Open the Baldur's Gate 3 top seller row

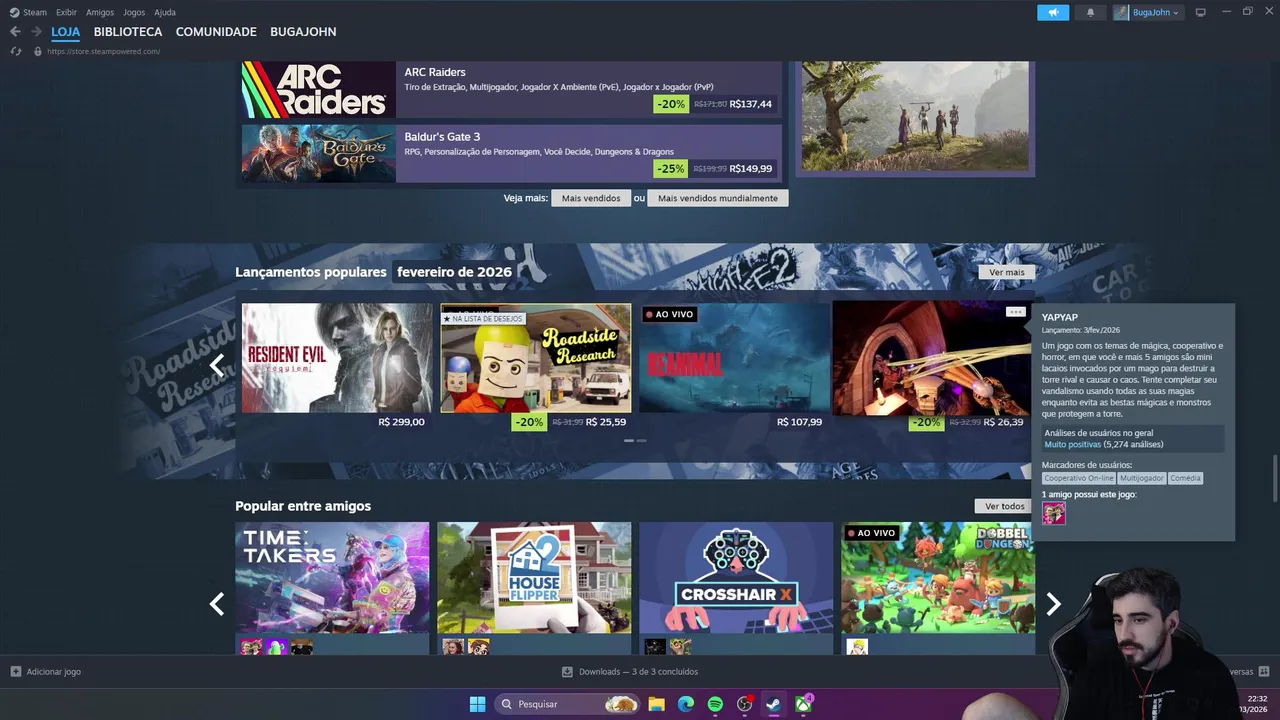point(512,153)
